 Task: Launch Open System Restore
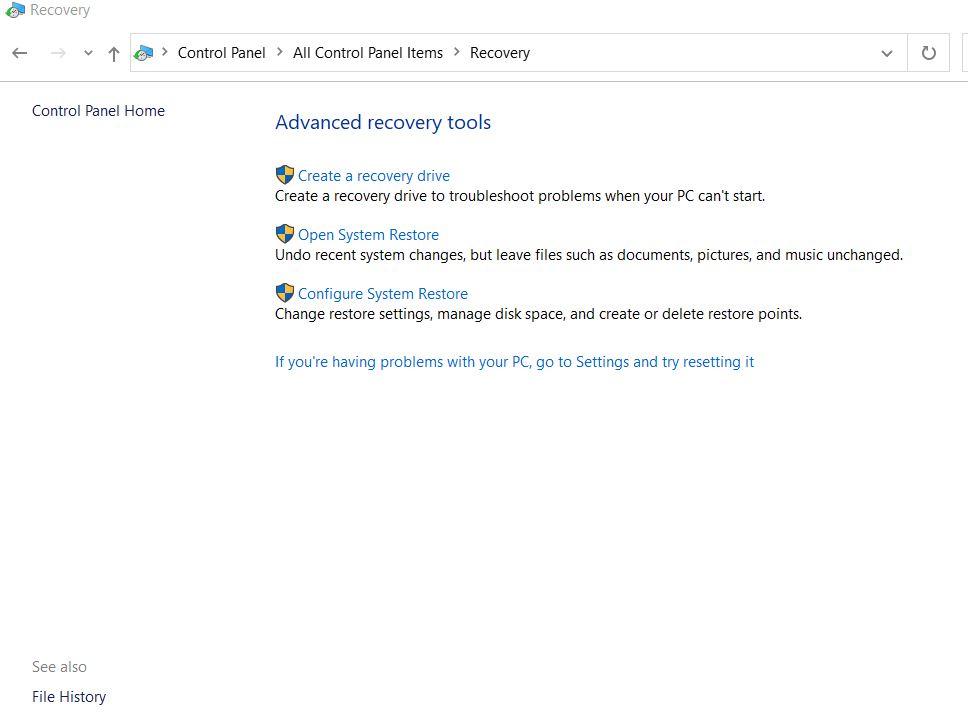[369, 235]
